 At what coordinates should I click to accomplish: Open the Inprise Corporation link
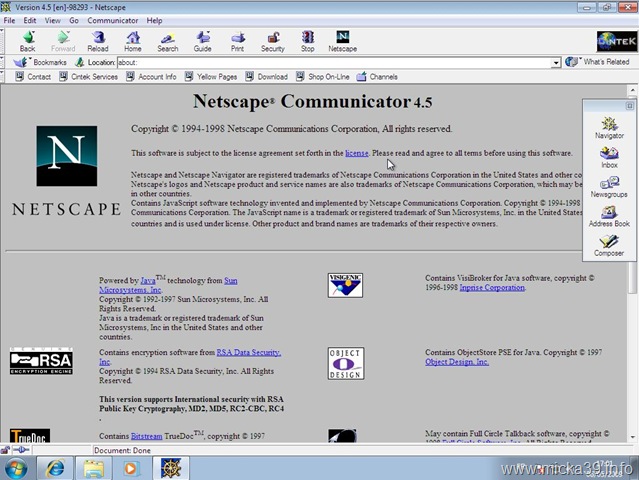492,288
